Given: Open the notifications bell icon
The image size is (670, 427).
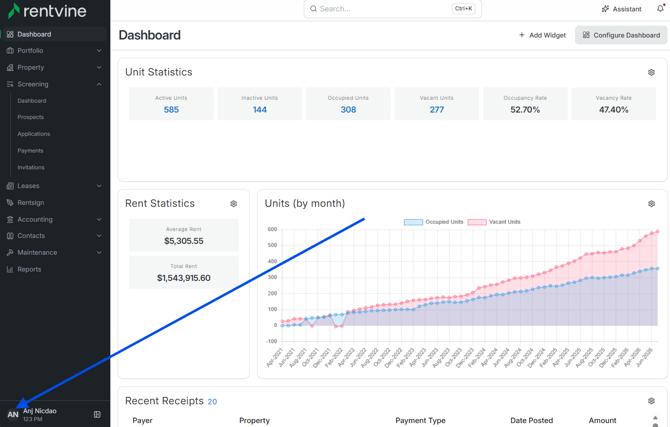Looking at the screenshot, I should [x=660, y=9].
